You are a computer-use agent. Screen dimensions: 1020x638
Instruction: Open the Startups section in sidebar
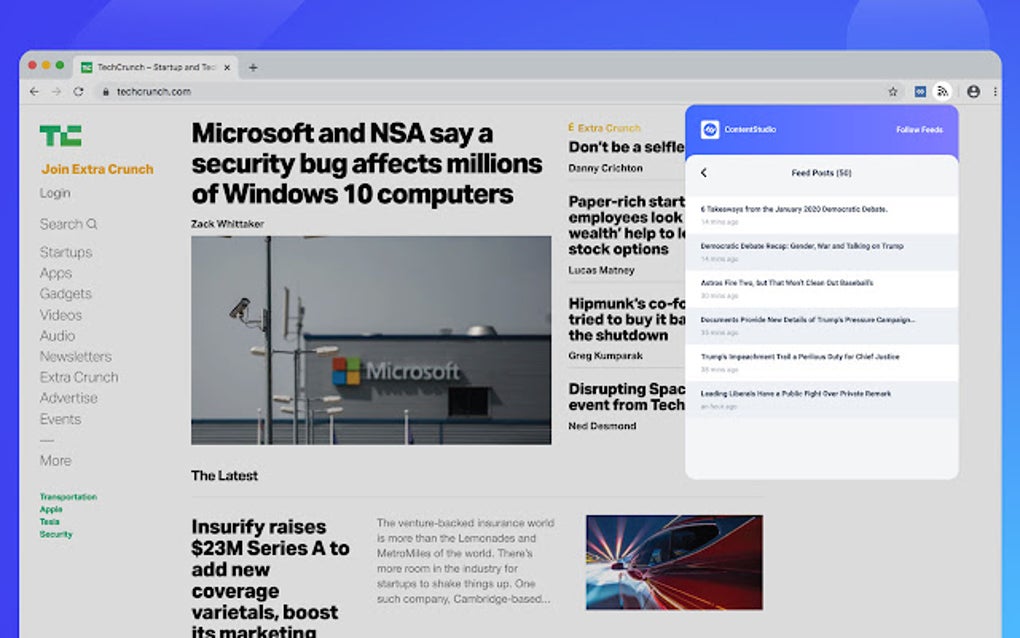(x=66, y=252)
